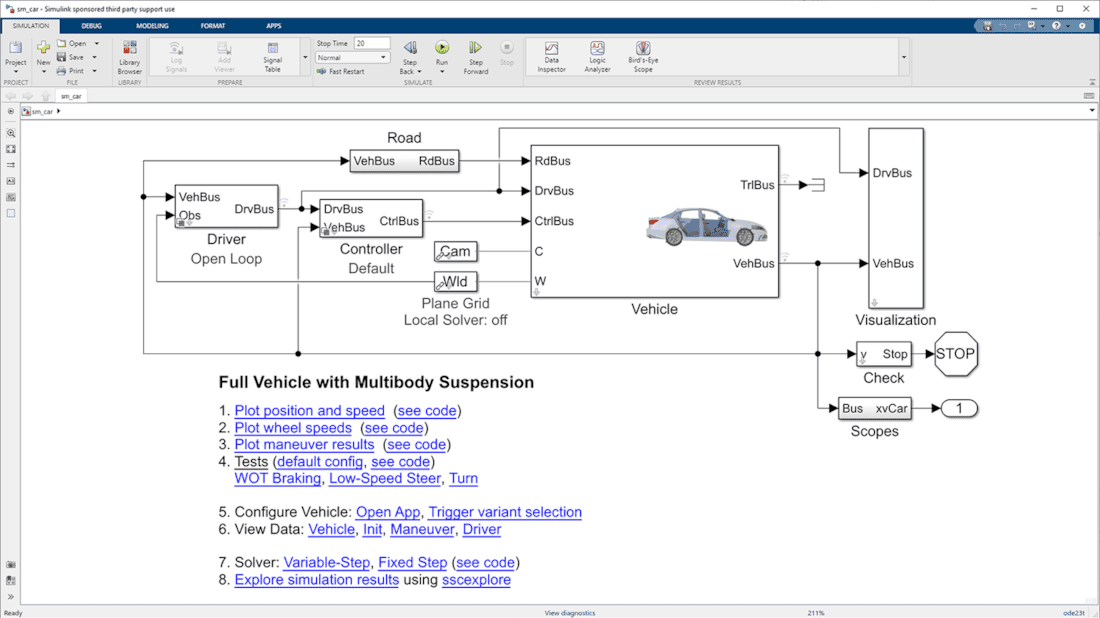The image size is (1100, 618).
Task: Open the WOT Braking test link
Action: tap(277, 478)
